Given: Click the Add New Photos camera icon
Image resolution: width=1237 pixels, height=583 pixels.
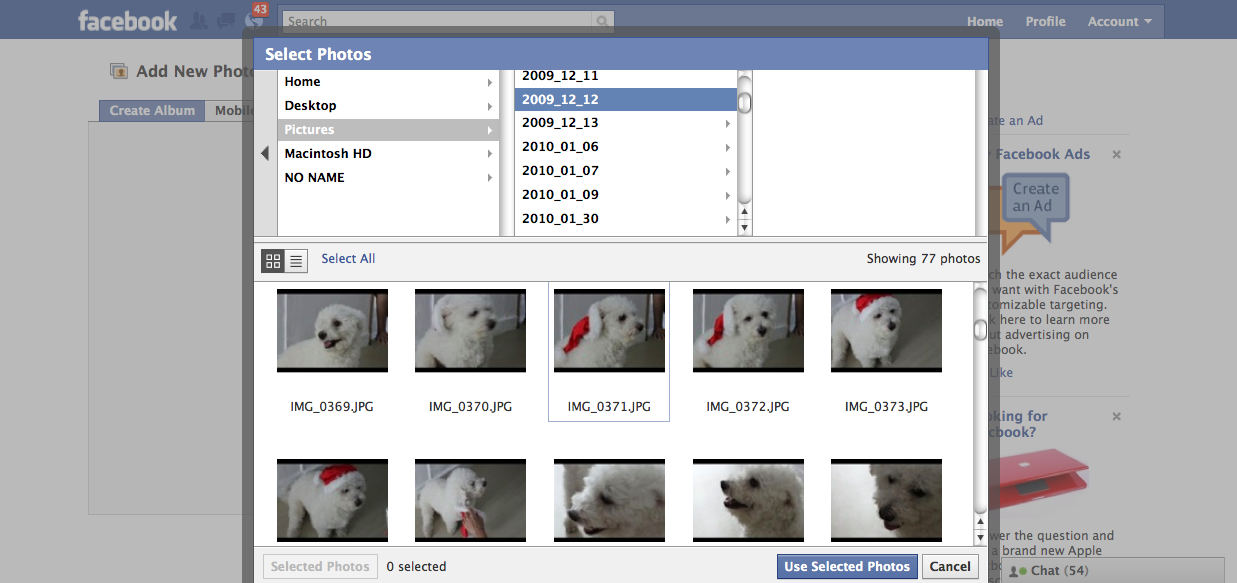Looking at the screenshot, I should tap(119, 70).
